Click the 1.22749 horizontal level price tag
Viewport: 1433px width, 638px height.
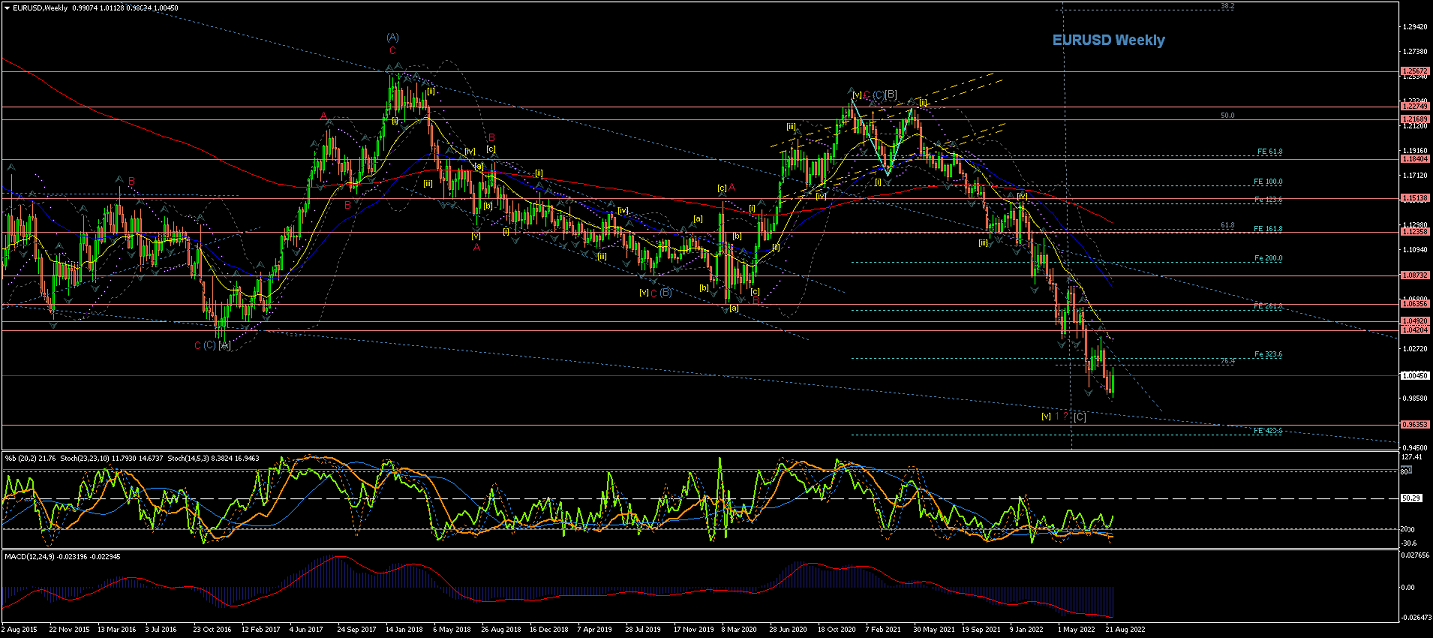click(x=1415, y=106)
